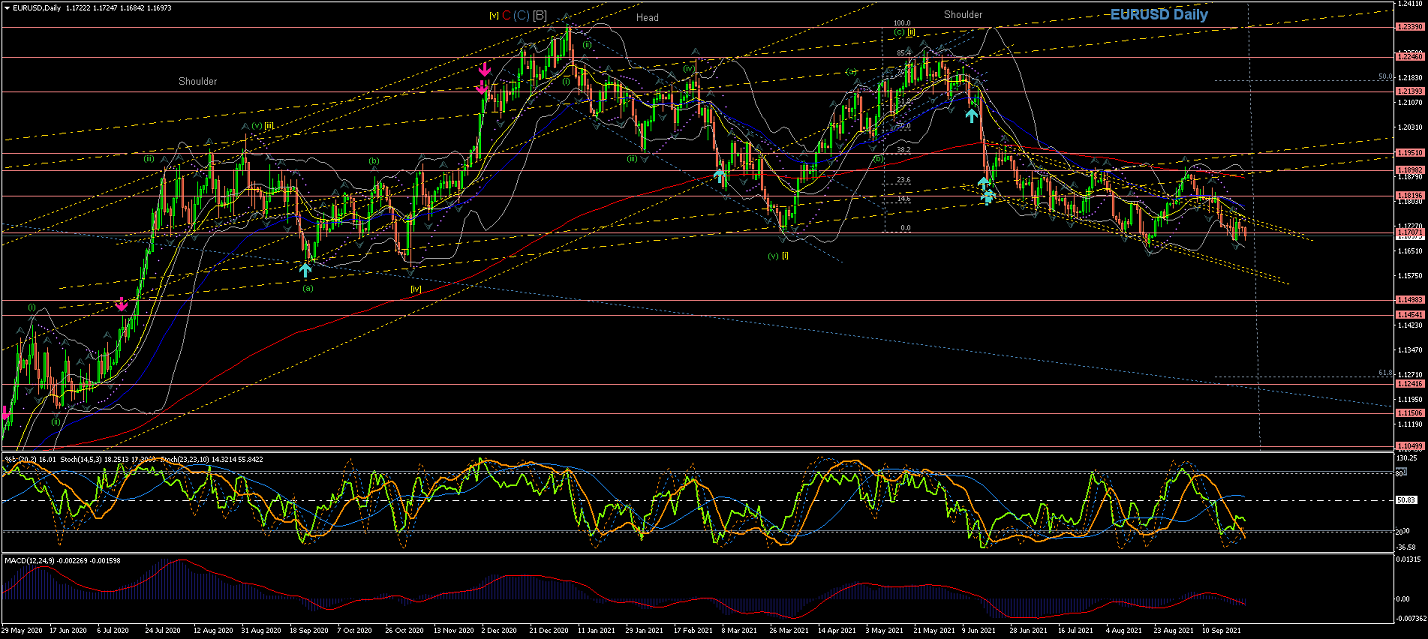Viewport: 1428px width, 639px height.
Task: Click the Stoch(14,5,3) indicator label
Action: click(x=82, y=458)
